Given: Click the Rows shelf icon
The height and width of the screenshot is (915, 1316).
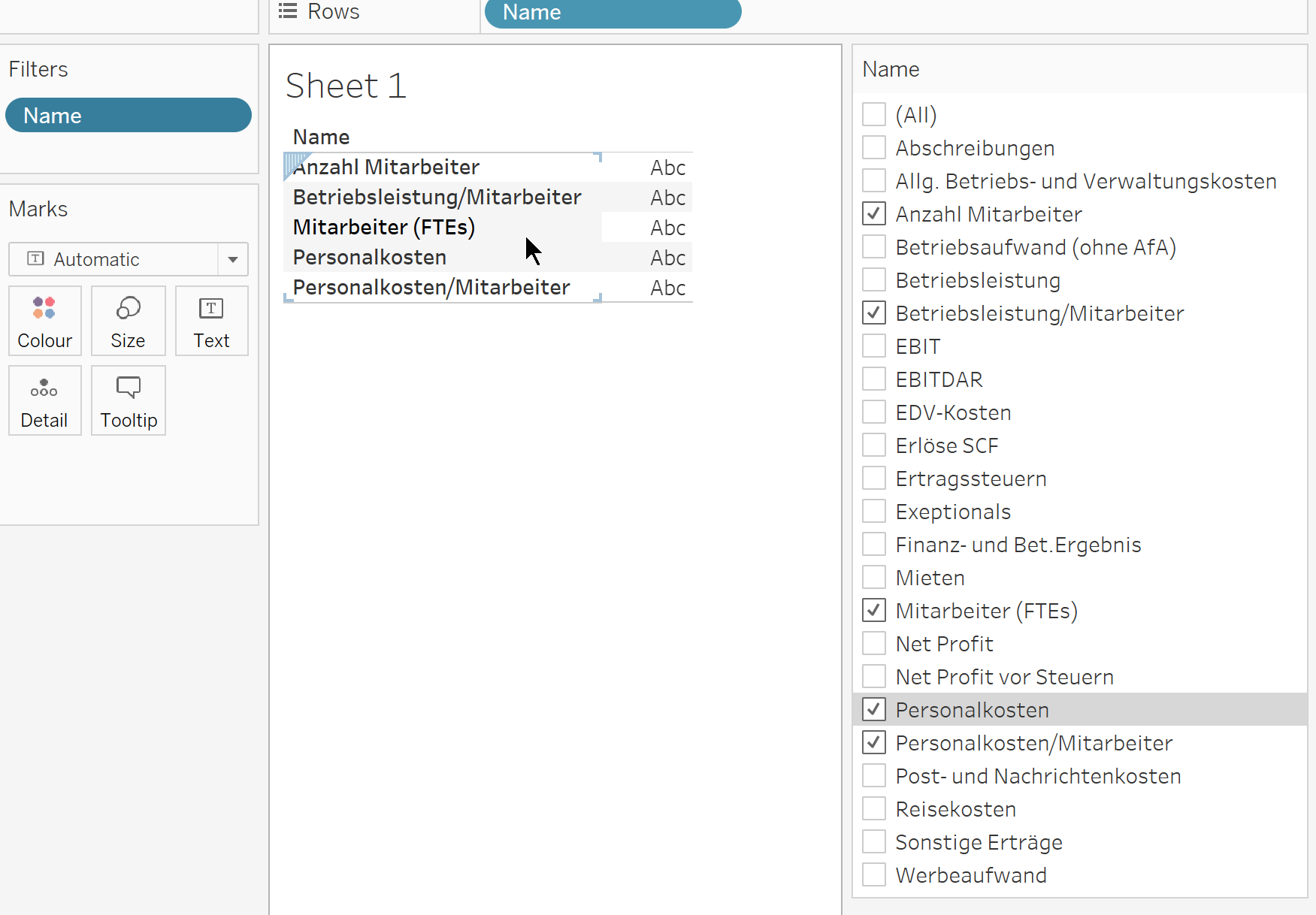Looking at the screenshot, I should tap(288, 11).
